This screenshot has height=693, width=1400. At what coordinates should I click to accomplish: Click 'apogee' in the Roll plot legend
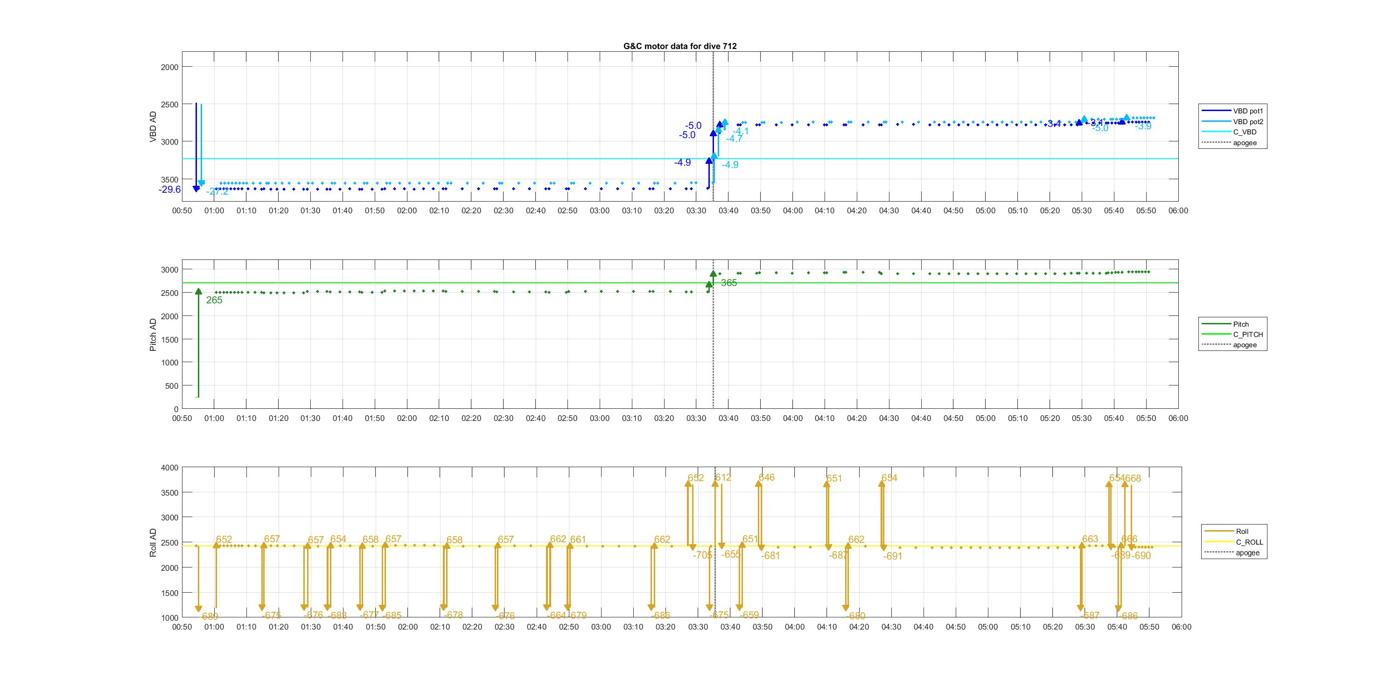pos(1247,553)
